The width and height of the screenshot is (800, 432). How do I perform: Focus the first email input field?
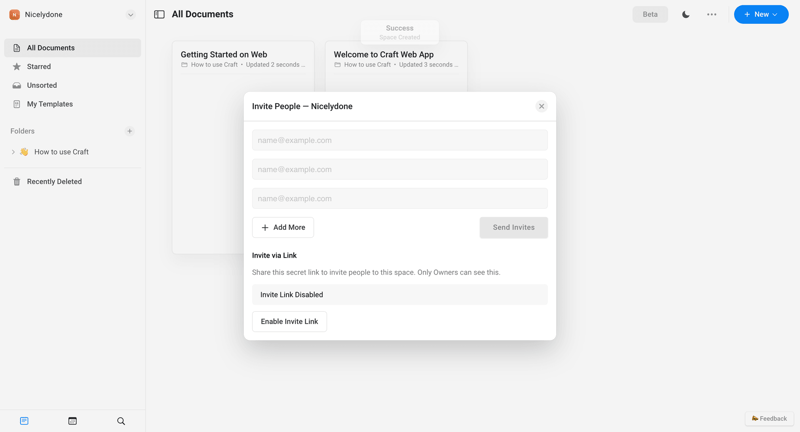pos(399,140)
